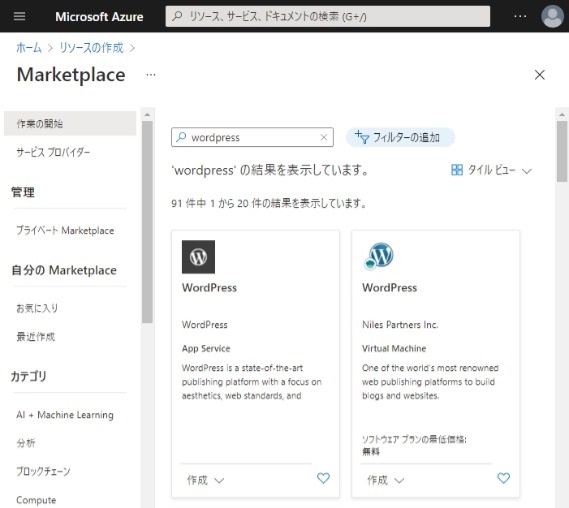
Task: Open the hamburger portal menu
Action: (x=19, y=16)
